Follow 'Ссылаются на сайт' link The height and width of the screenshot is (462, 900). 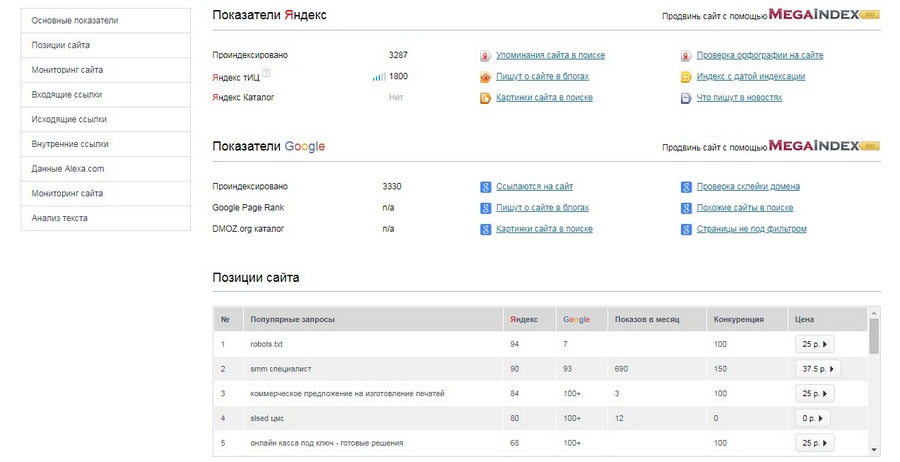click(x=534, y=187)
